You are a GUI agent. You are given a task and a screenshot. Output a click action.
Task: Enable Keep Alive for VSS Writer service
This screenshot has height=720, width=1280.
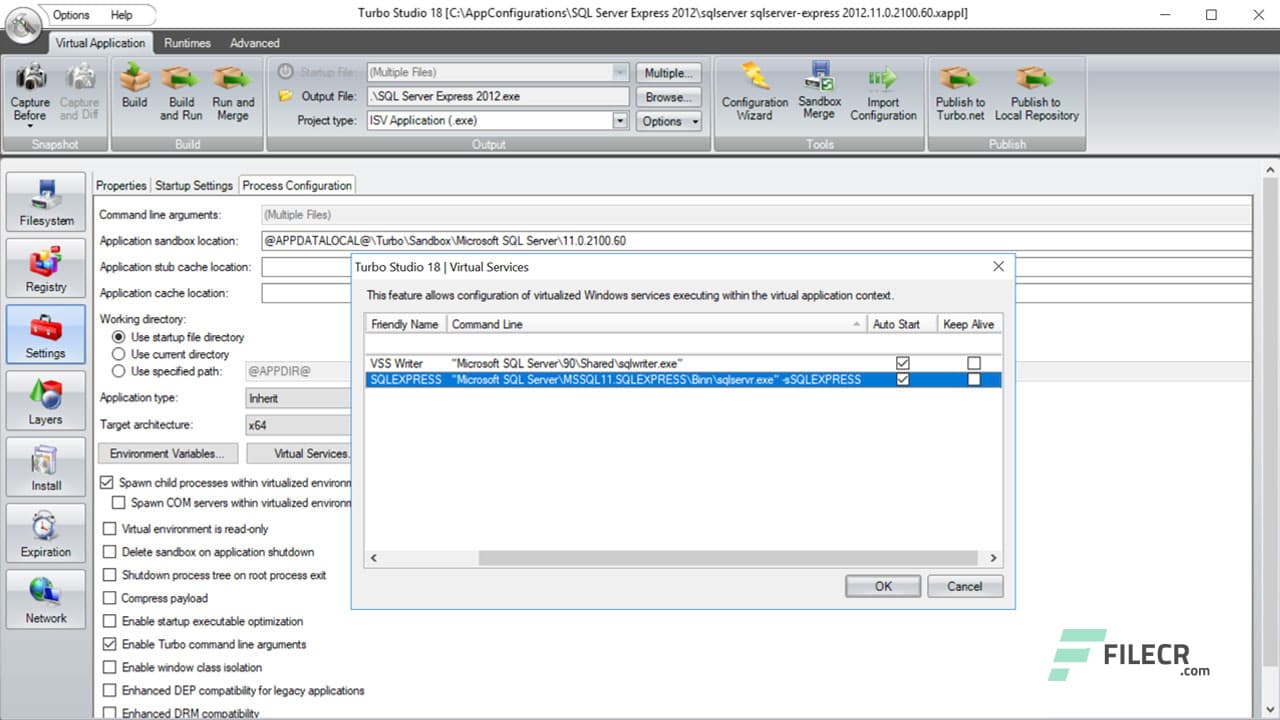[x=973, y=363]
